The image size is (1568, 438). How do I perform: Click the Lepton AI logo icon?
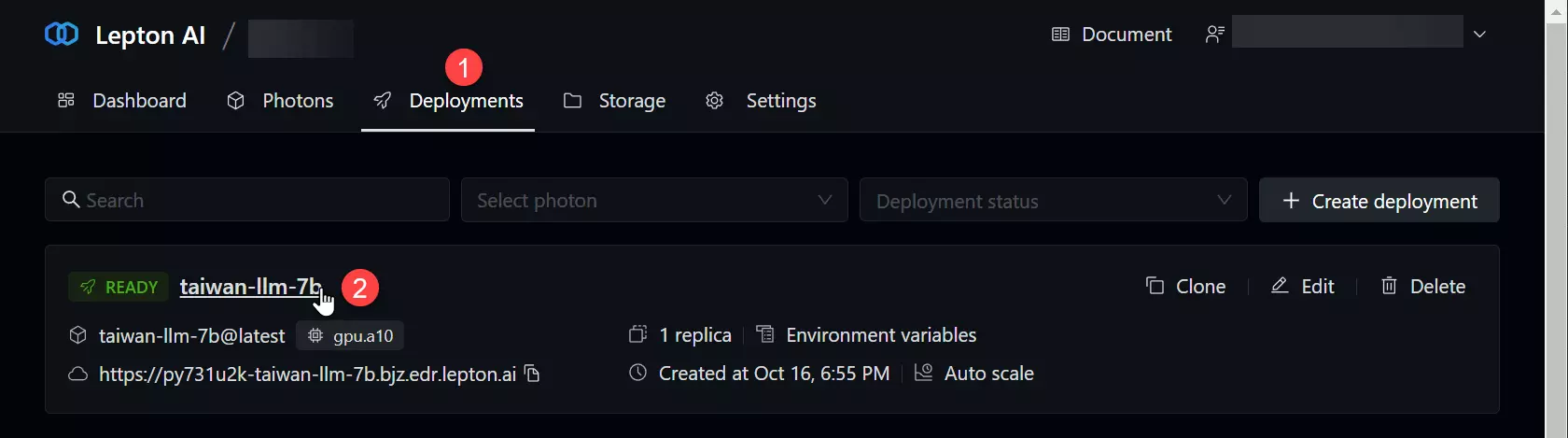coord(62,35)
